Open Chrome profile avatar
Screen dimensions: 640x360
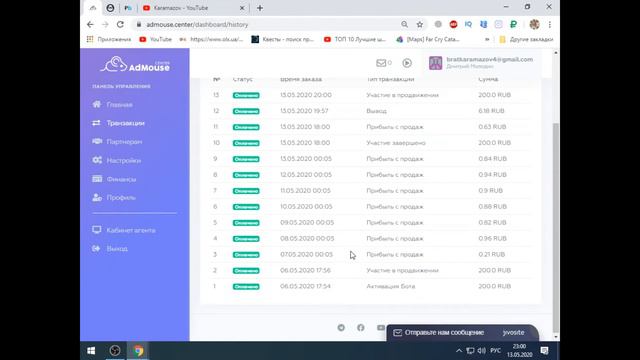coord(534,24)
